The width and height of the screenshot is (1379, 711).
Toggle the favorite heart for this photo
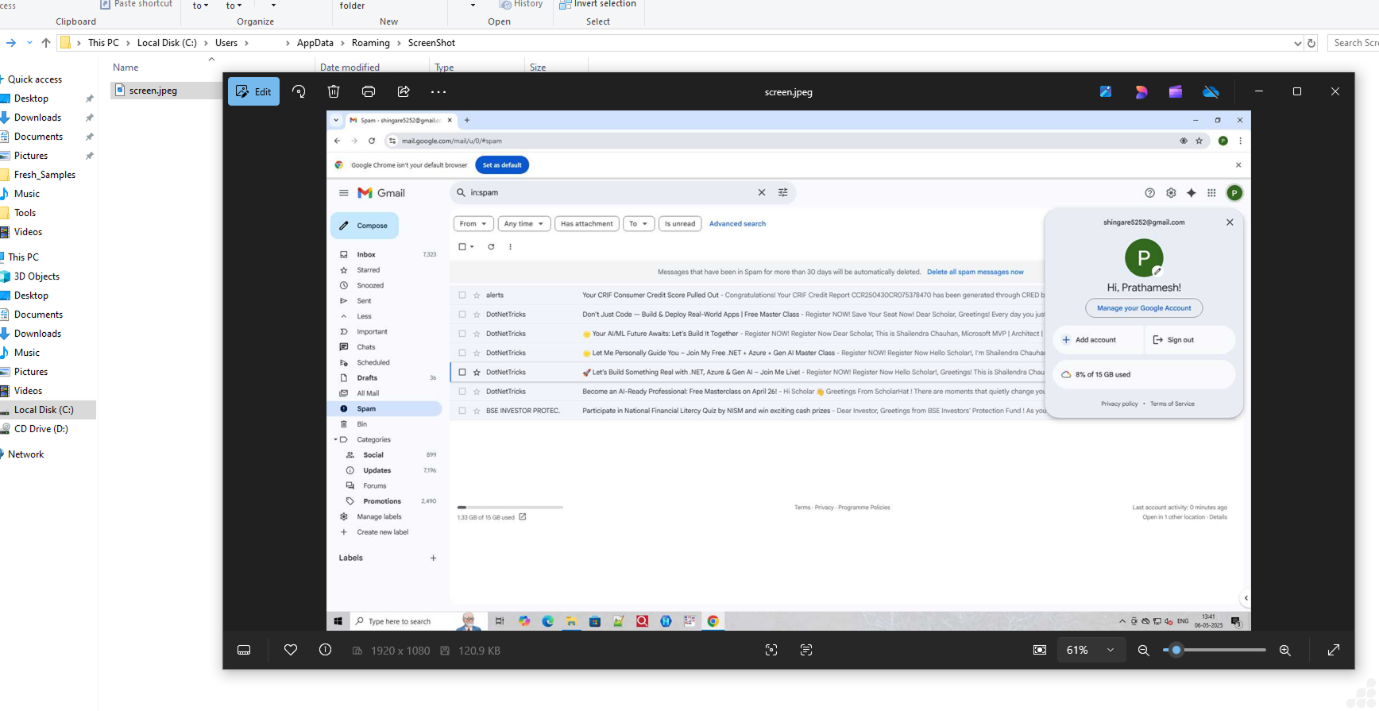290,650
